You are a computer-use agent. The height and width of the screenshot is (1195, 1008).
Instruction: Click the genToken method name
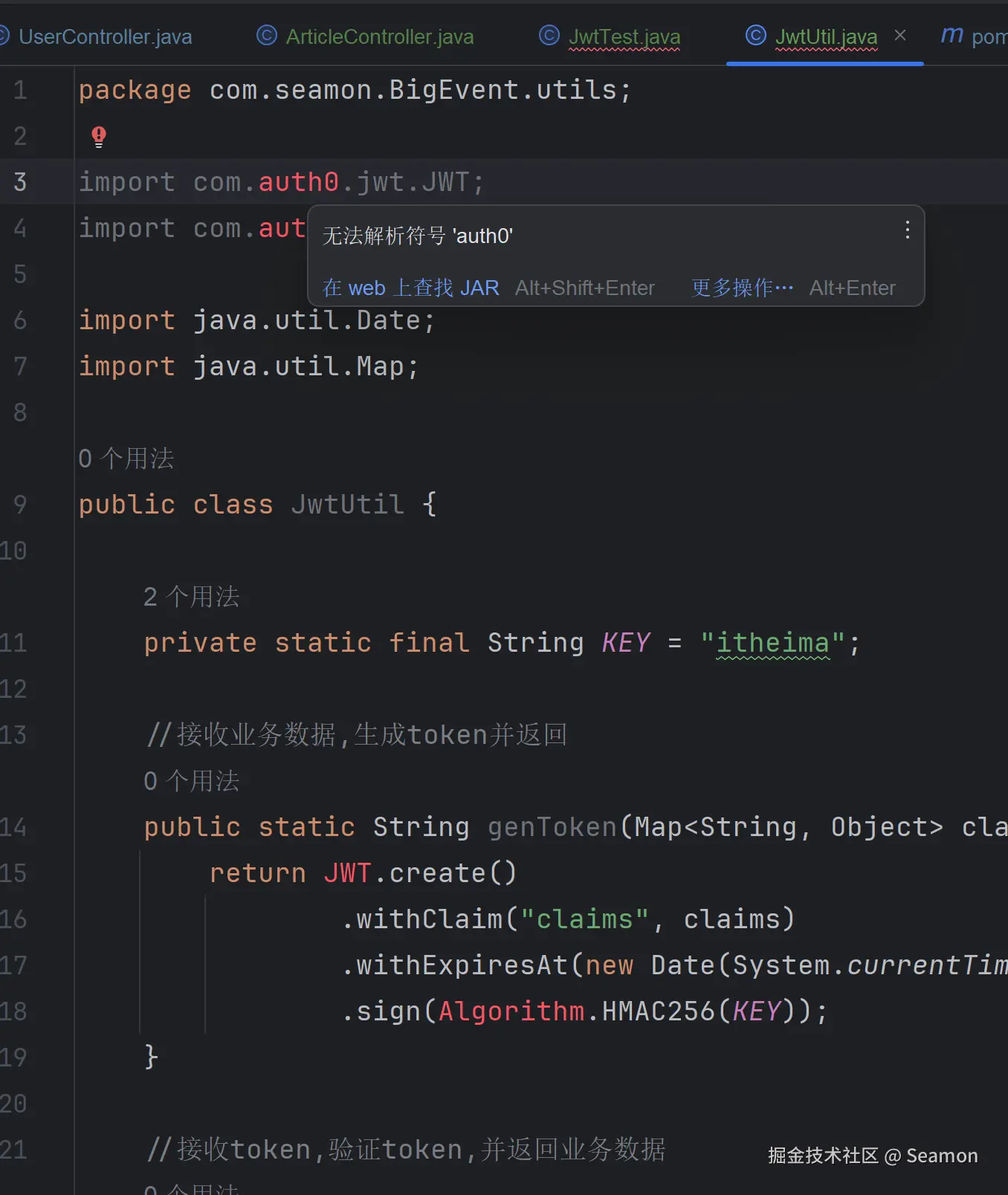pyautogui.click(x=552, y=827)
